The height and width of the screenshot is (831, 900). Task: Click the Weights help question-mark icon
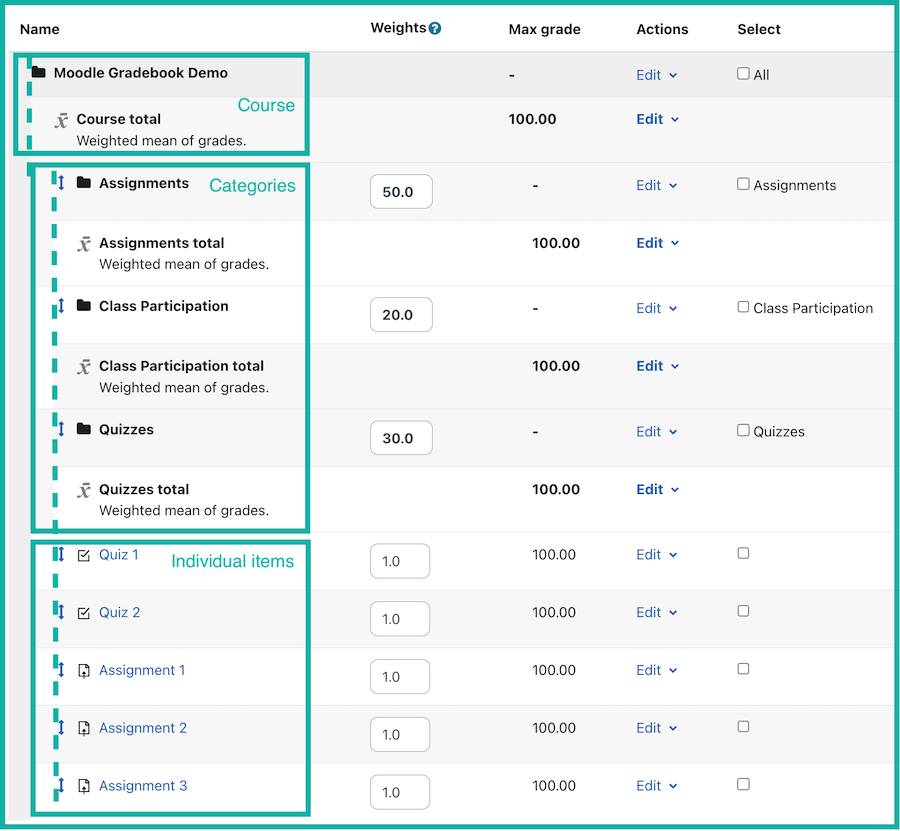click(435, 28)
